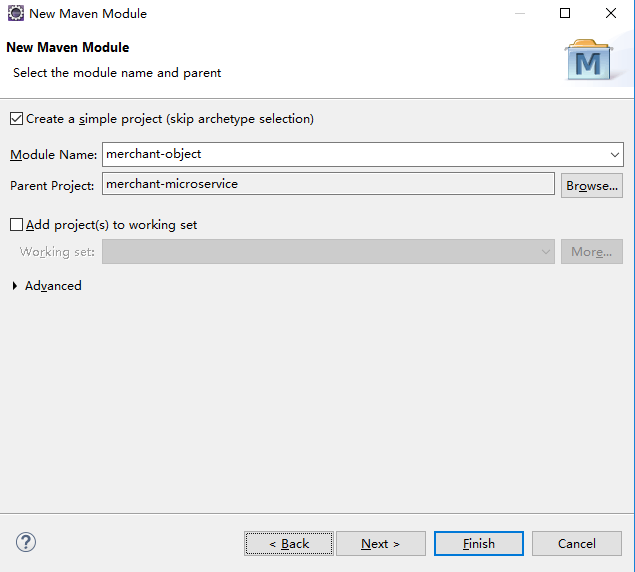Close the New Maven Module window
635x572 pixels.
[x=611, y=13]
